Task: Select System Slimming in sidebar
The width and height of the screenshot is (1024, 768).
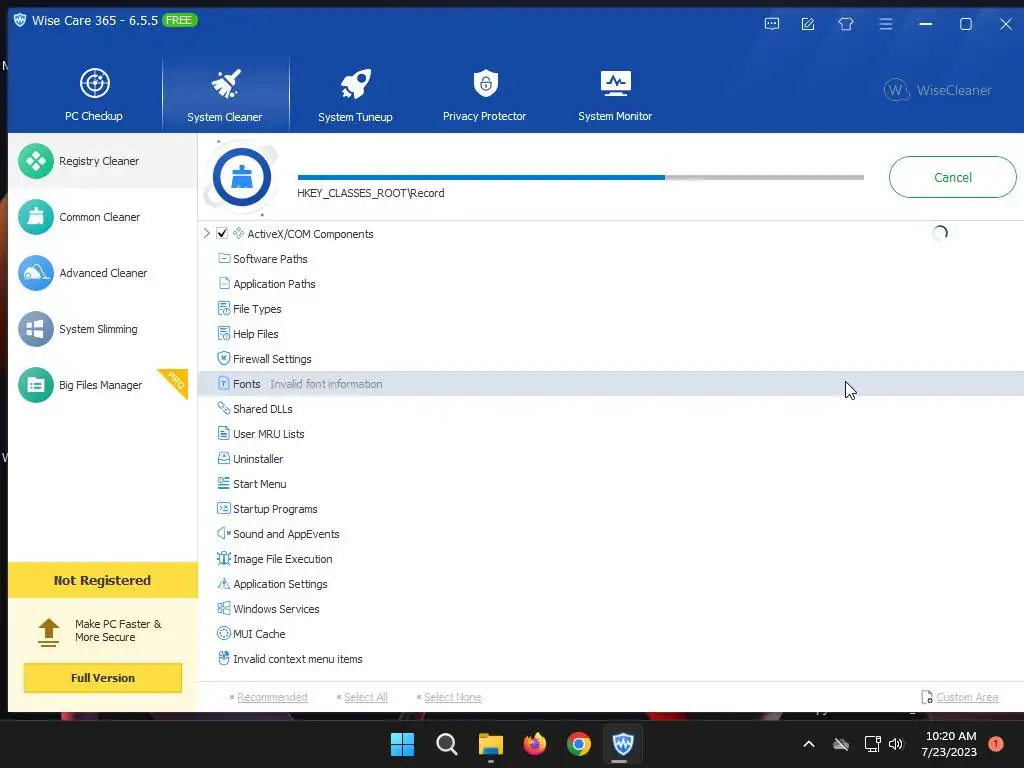Action: 103,329
